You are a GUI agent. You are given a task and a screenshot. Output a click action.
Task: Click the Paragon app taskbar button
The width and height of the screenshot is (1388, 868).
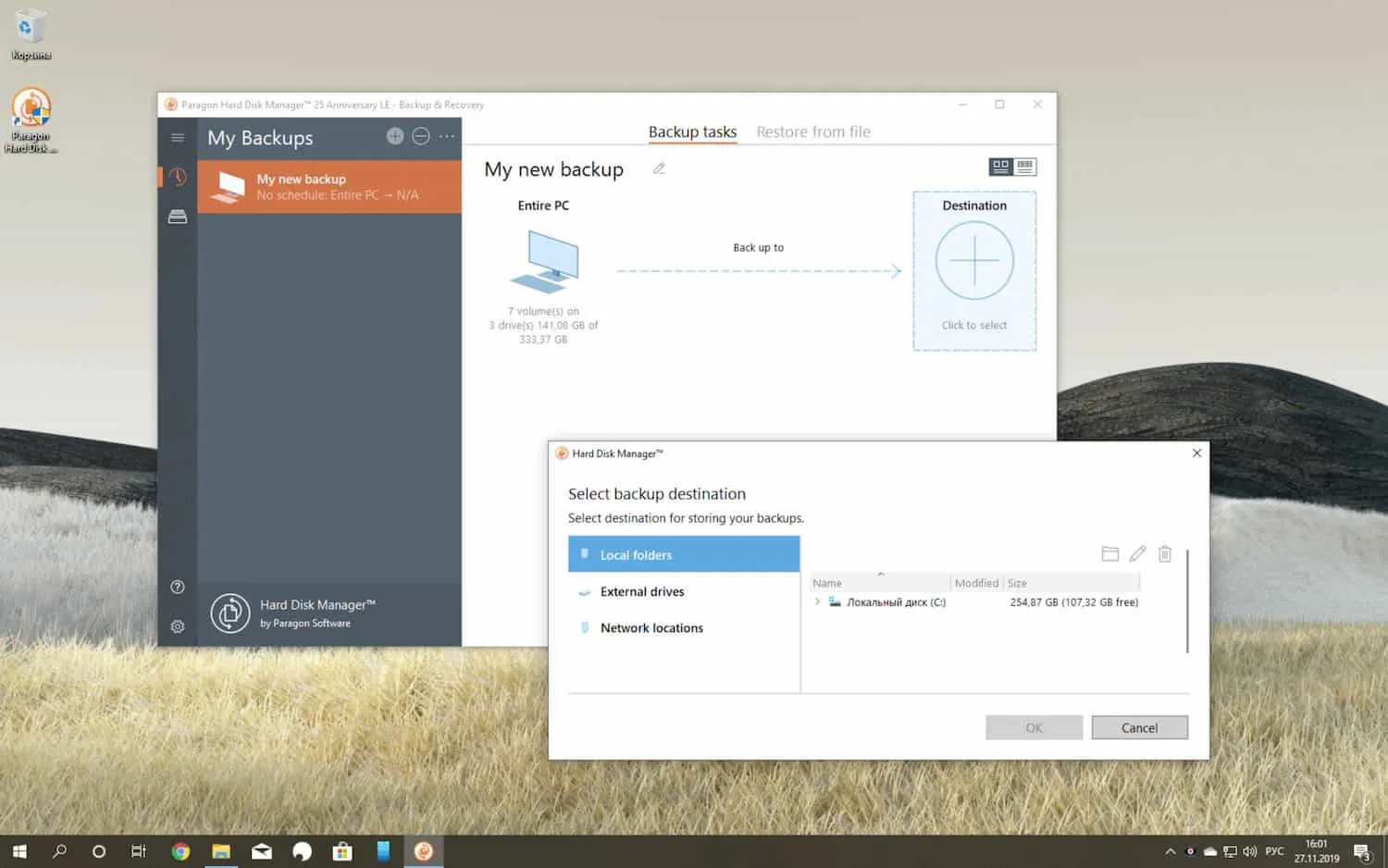point(424,851)
